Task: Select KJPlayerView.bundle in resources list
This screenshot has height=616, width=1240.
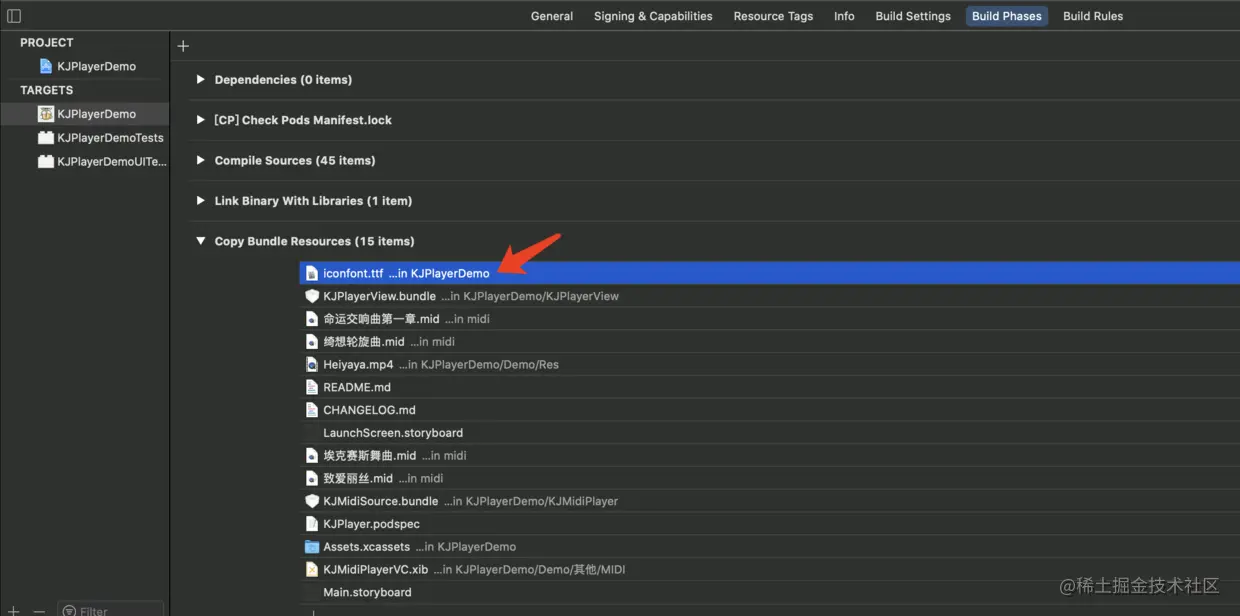Action: pyautogui.click(x=769, y=296)
